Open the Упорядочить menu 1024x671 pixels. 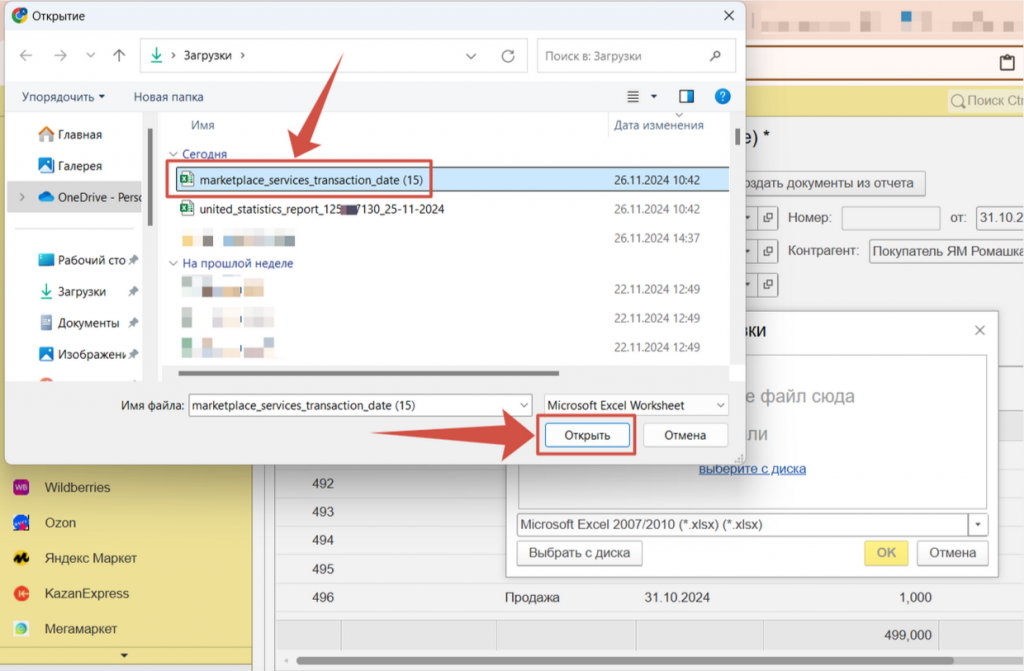coord(63,97)
